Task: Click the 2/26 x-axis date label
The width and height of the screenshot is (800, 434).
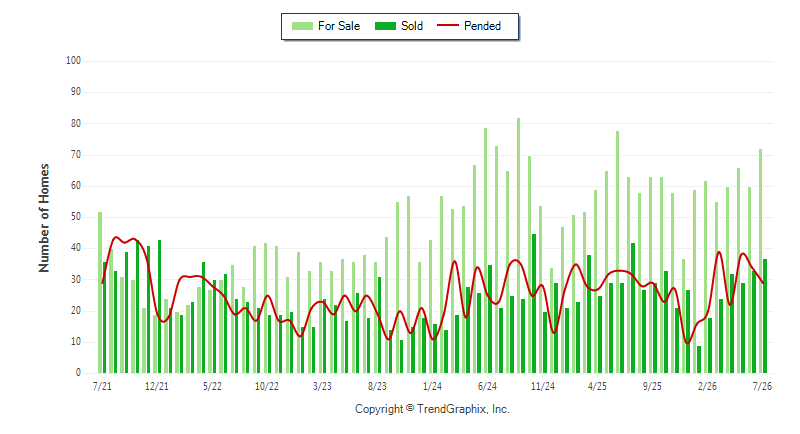Action: tap(707, 386)
